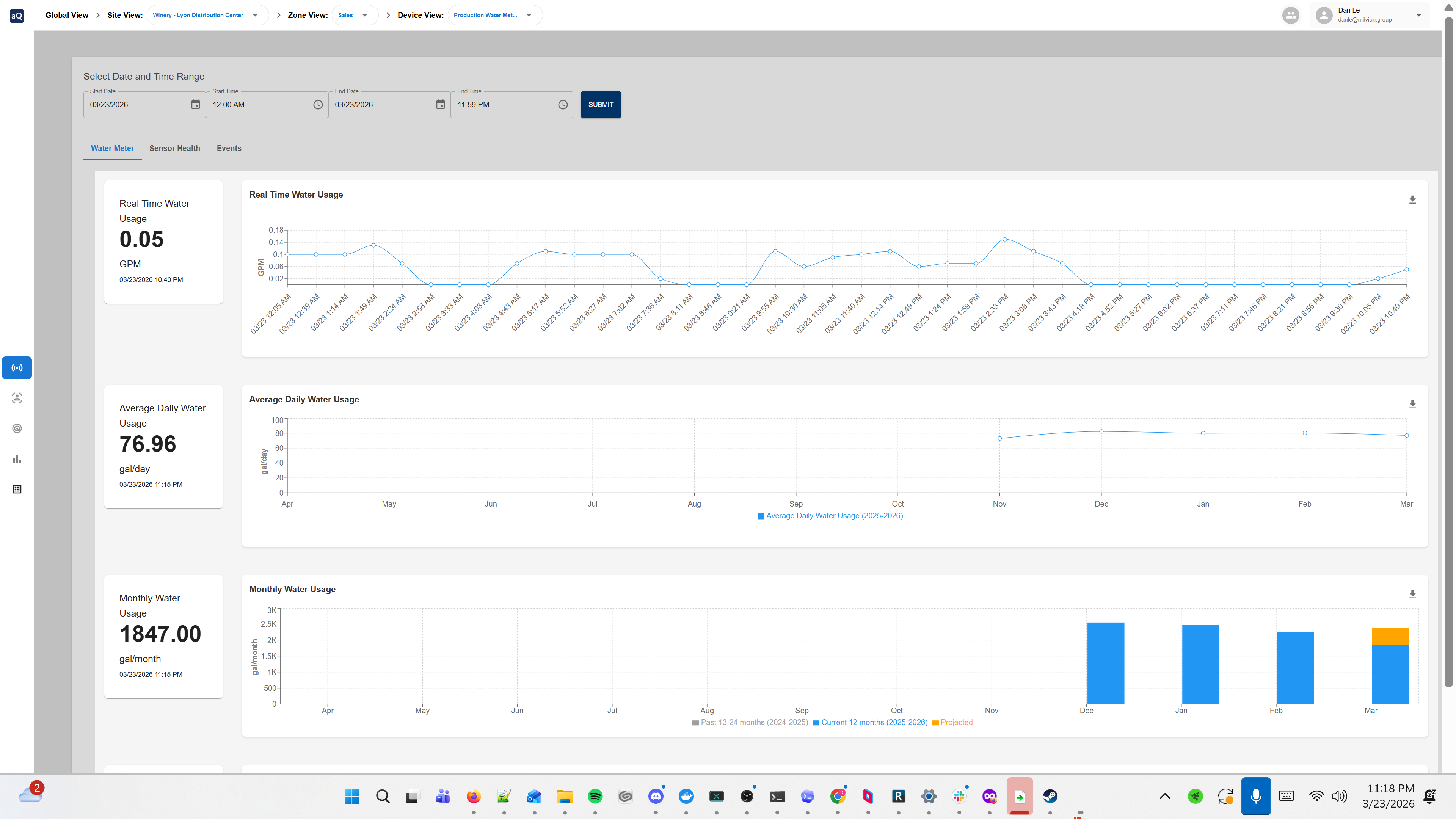Image resolution: width=1456 pixels, height=819 pixels.
Task: Click the Dan Le profile avatar
Action: [x=1324, y=15]
